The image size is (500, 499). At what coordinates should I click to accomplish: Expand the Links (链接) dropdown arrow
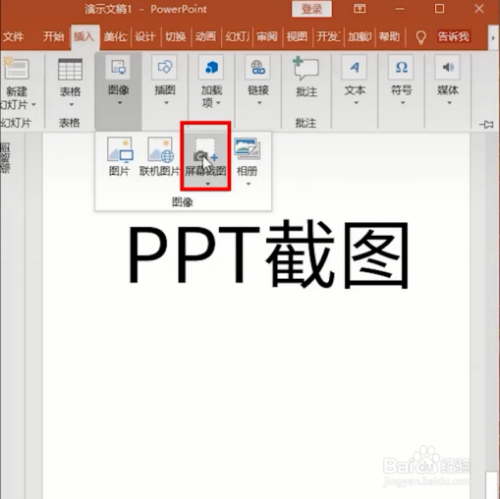coord(259,103)
